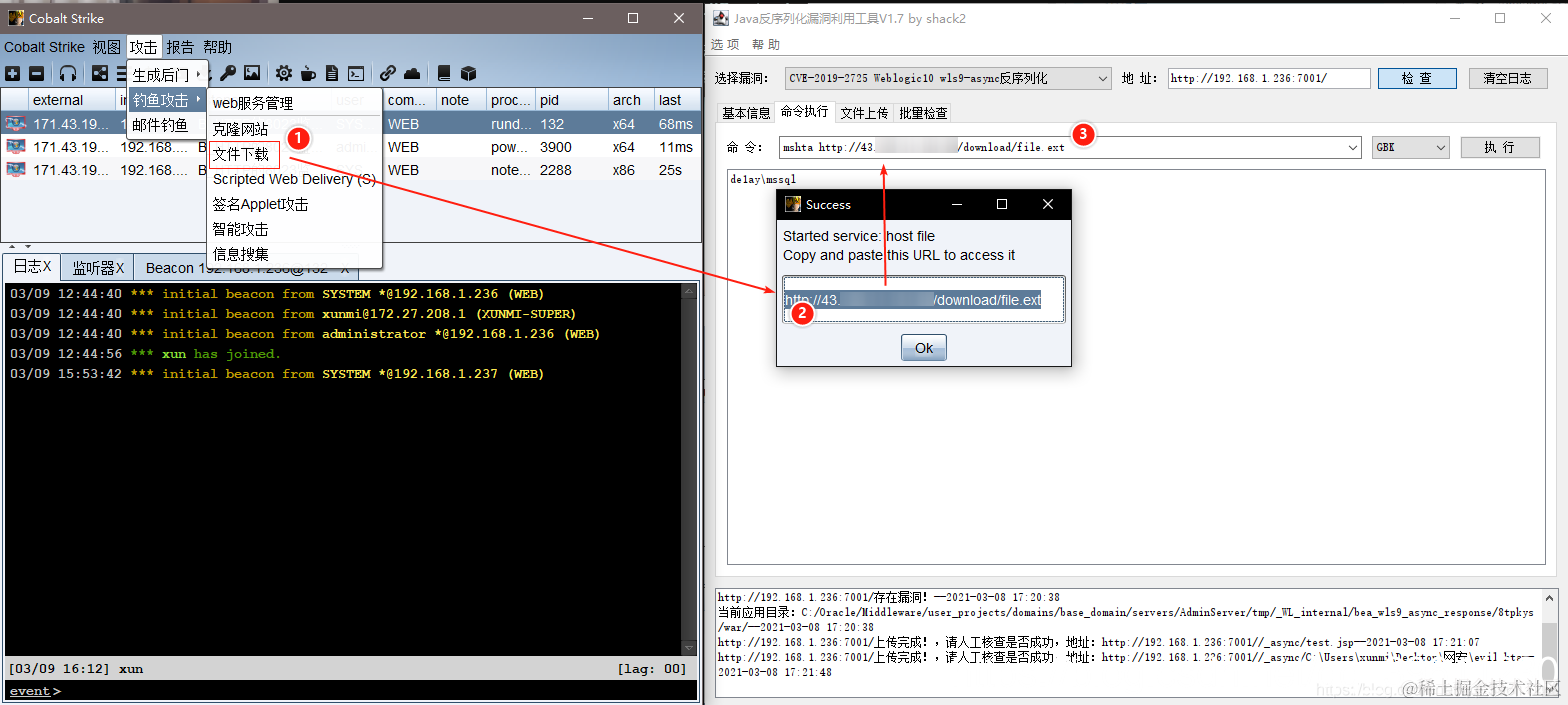This screenshot has height=705, width=1568.
Task: Switch to pivot graph view icon
Action: coord(100,73)
